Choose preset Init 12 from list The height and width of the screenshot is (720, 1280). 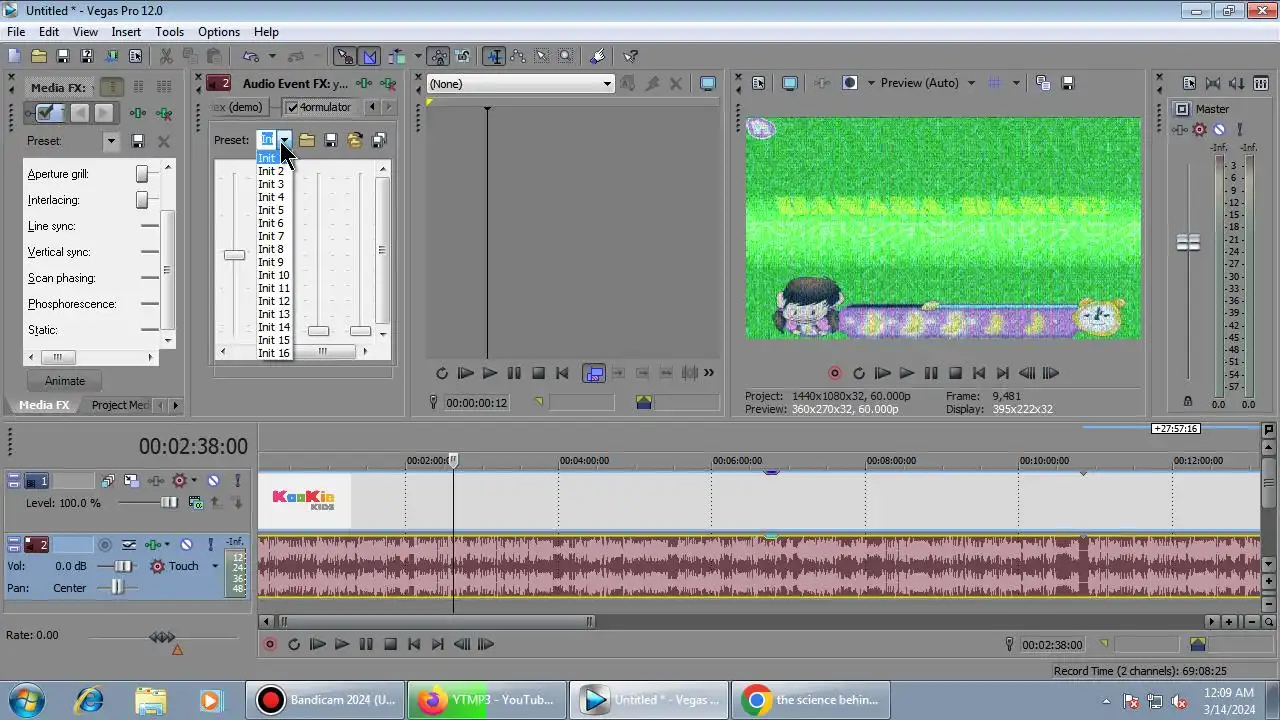(274, 301)
